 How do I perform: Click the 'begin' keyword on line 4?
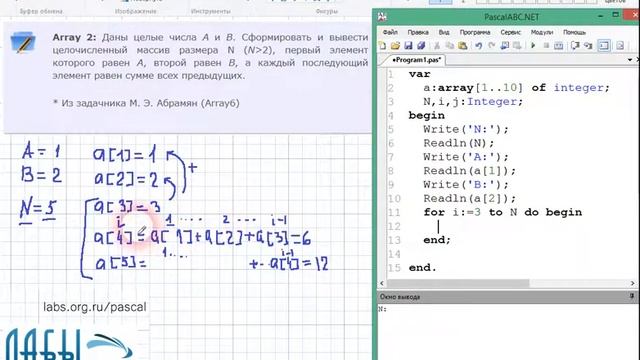pyautogui.click(x=427, y=116)
